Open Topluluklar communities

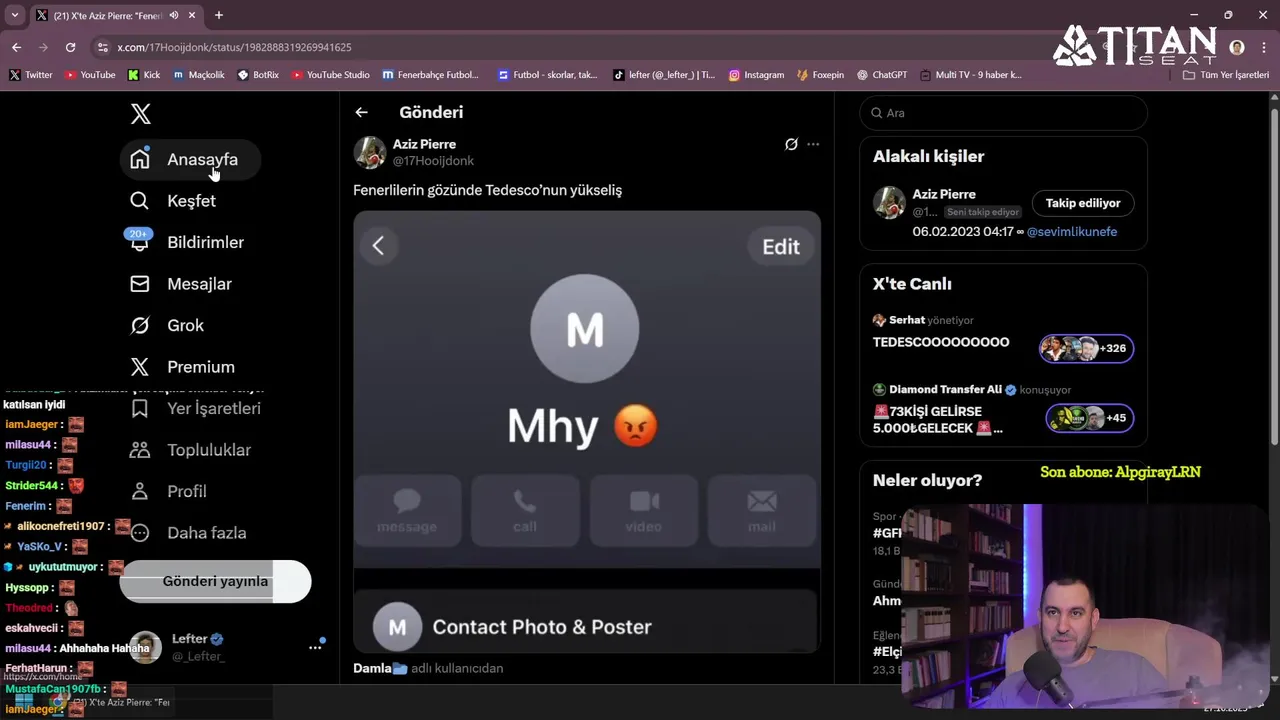(x=190, y=450)
